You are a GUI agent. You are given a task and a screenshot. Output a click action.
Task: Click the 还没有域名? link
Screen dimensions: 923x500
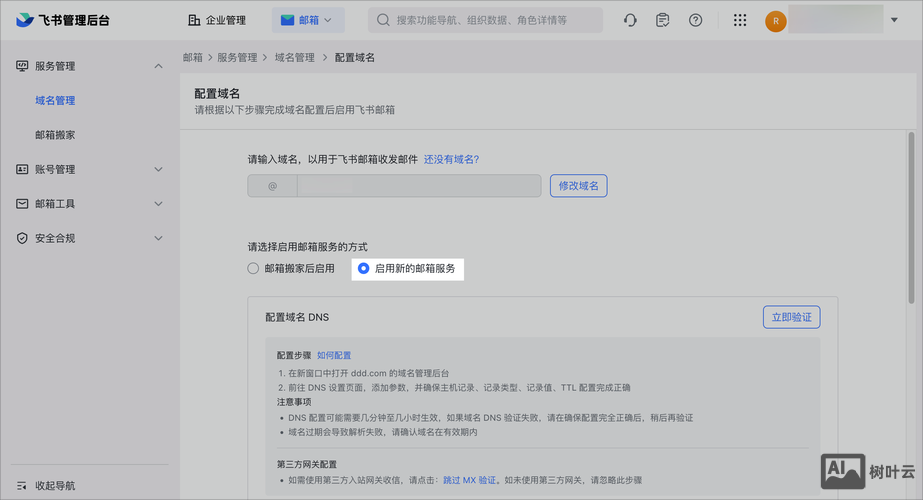pos(451,160)
